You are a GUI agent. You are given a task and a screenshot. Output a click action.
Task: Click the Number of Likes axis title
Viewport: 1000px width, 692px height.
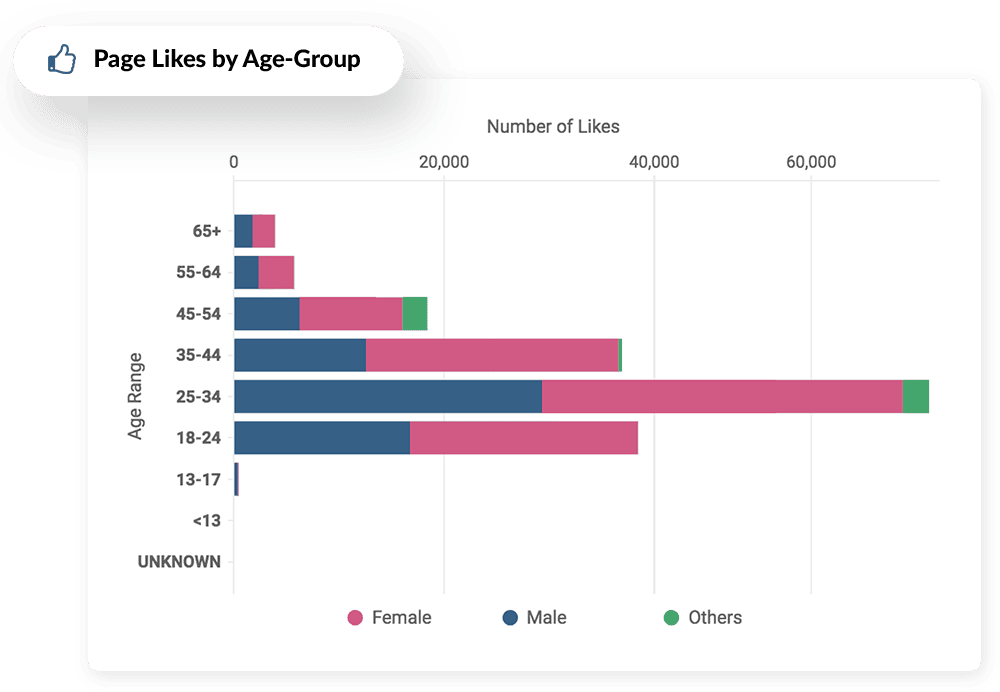pyautogui.click(x=553, y=127)
